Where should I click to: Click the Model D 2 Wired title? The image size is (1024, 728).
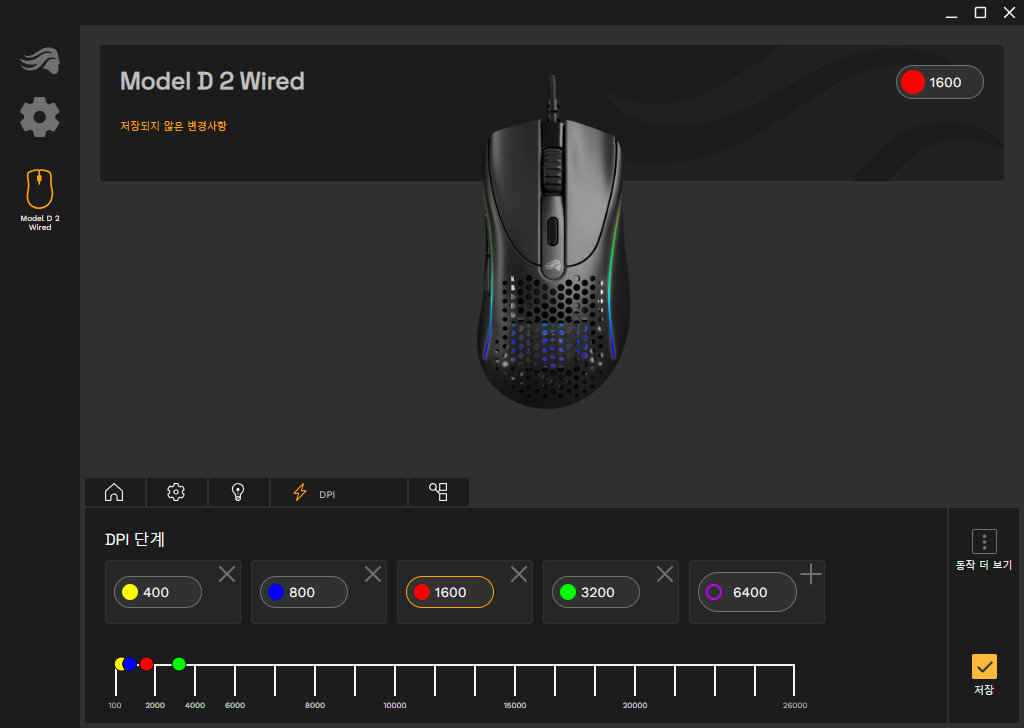point(212,81)
